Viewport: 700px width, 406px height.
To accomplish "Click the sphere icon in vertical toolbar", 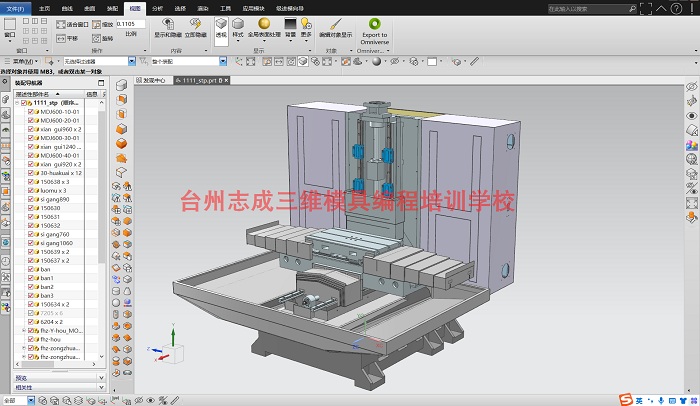I will [116, 303].
